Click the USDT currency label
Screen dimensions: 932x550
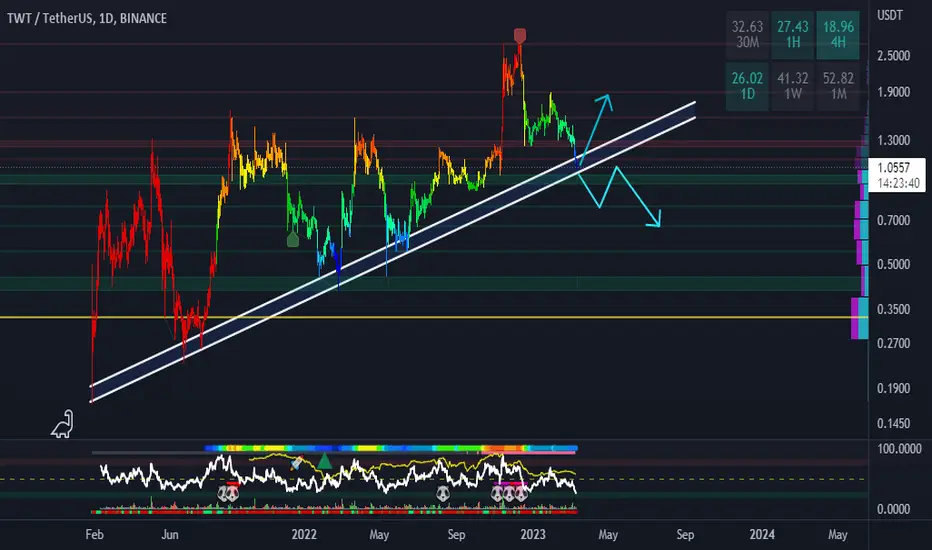[890, 15]
